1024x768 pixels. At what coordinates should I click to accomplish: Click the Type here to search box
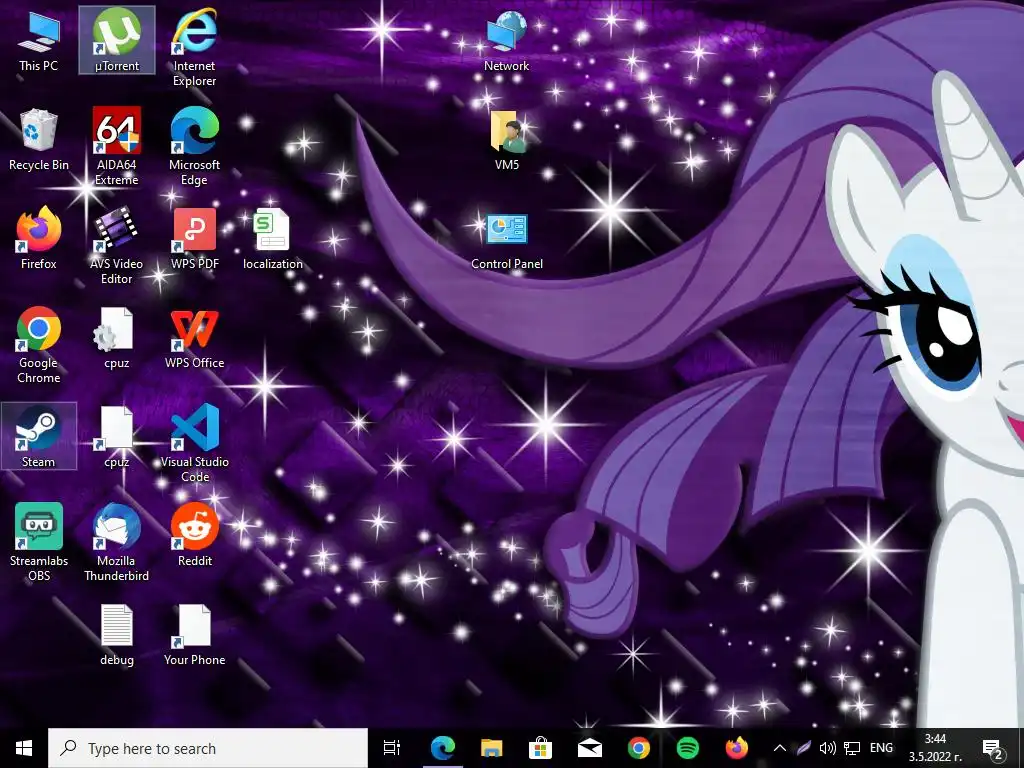[x=208, y=748]
